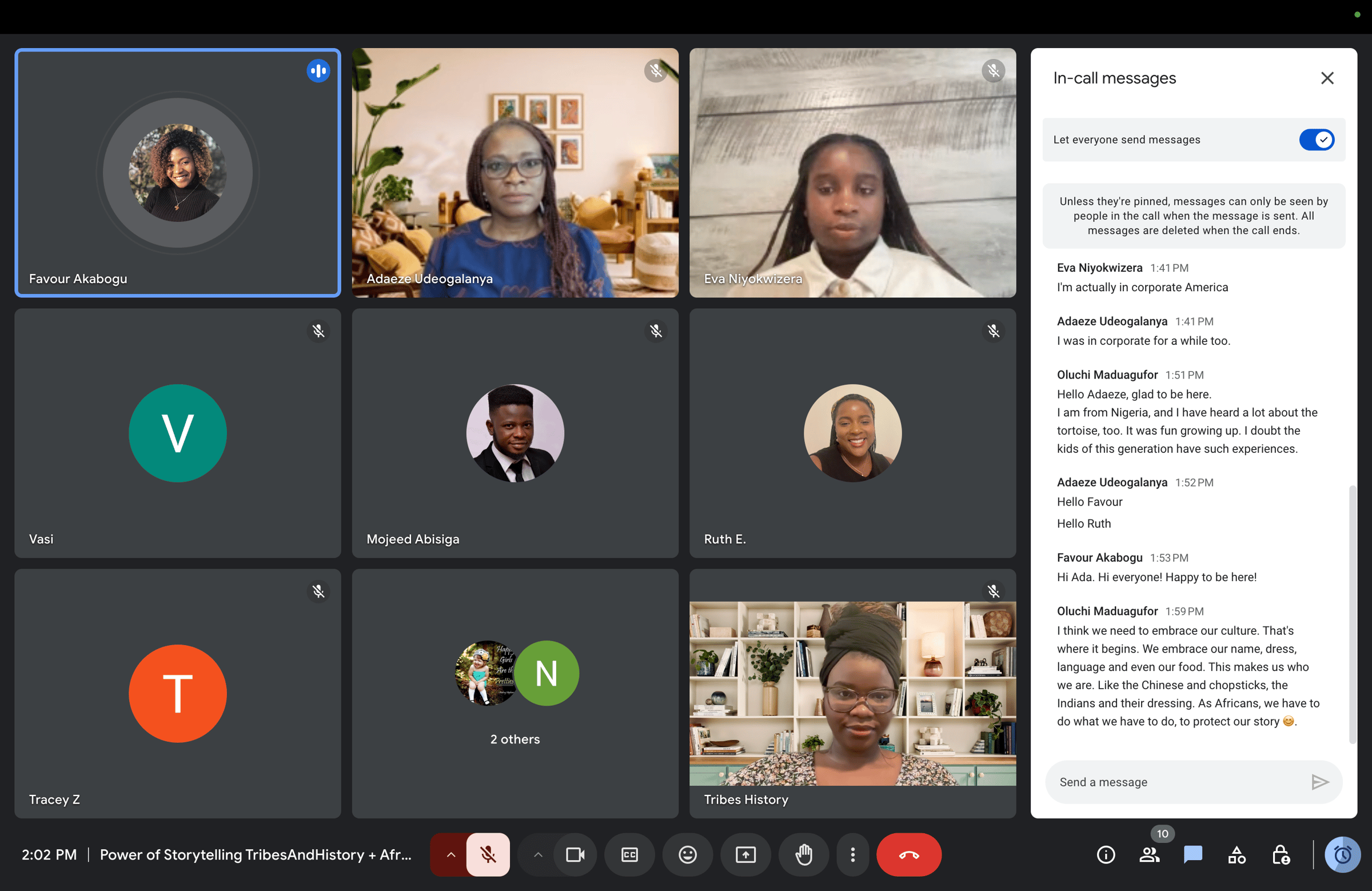Open the Activities icon
This screenshot has height=891, width=1372.
pos(1237,854)
